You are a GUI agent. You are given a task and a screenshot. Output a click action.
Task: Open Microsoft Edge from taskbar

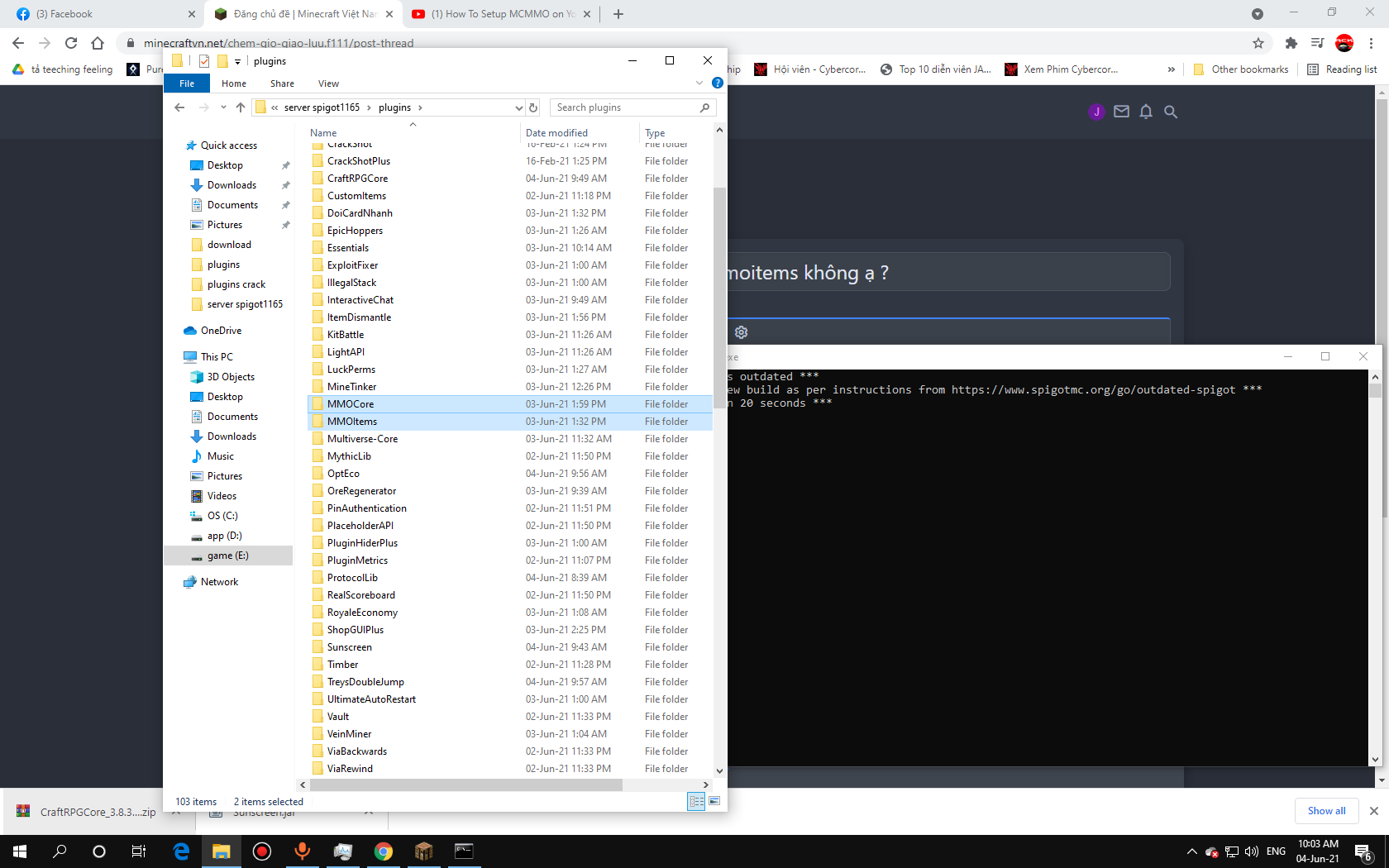pos(181,851)
